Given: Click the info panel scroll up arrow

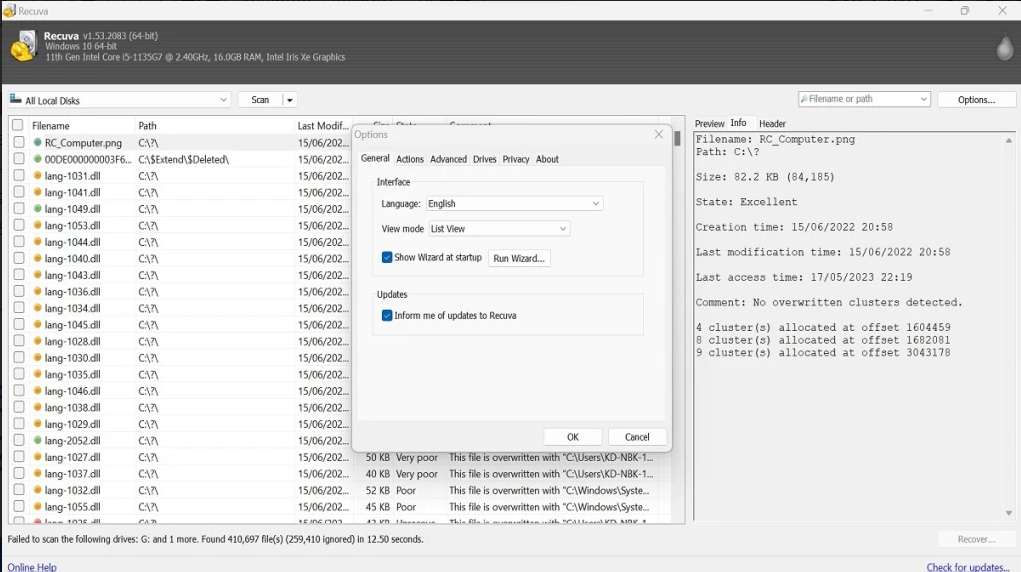Looking at the screenshot, I should 1009,140.
